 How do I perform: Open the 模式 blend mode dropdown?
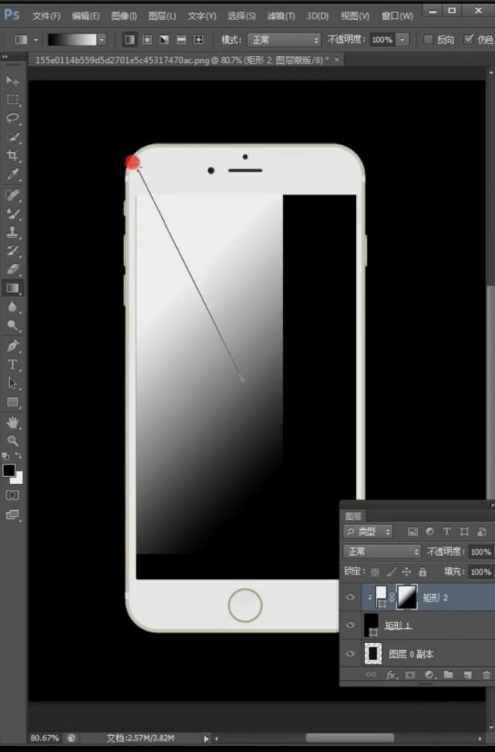click(284, 40)
